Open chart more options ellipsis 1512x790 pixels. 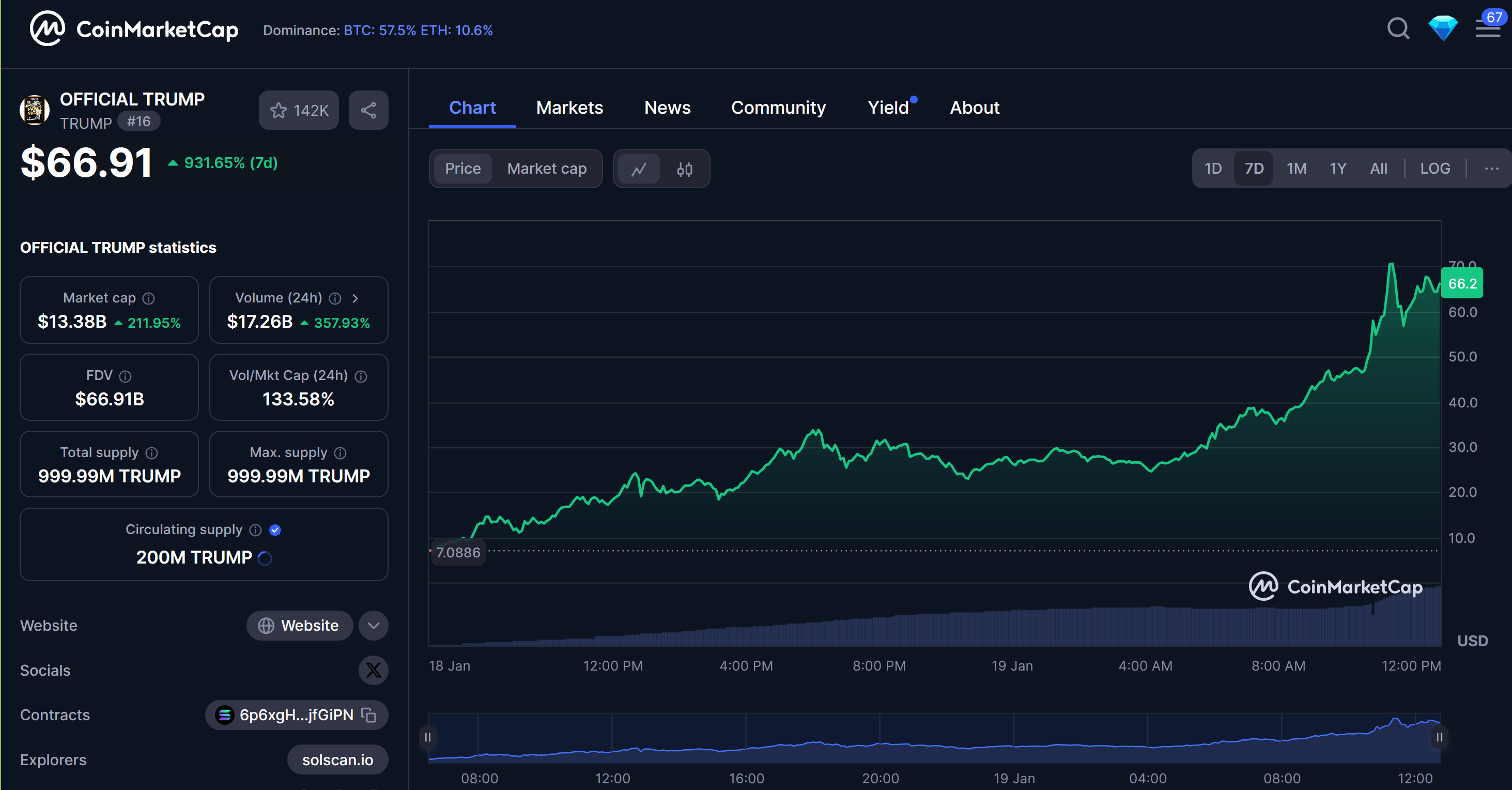coord(1491,169)
